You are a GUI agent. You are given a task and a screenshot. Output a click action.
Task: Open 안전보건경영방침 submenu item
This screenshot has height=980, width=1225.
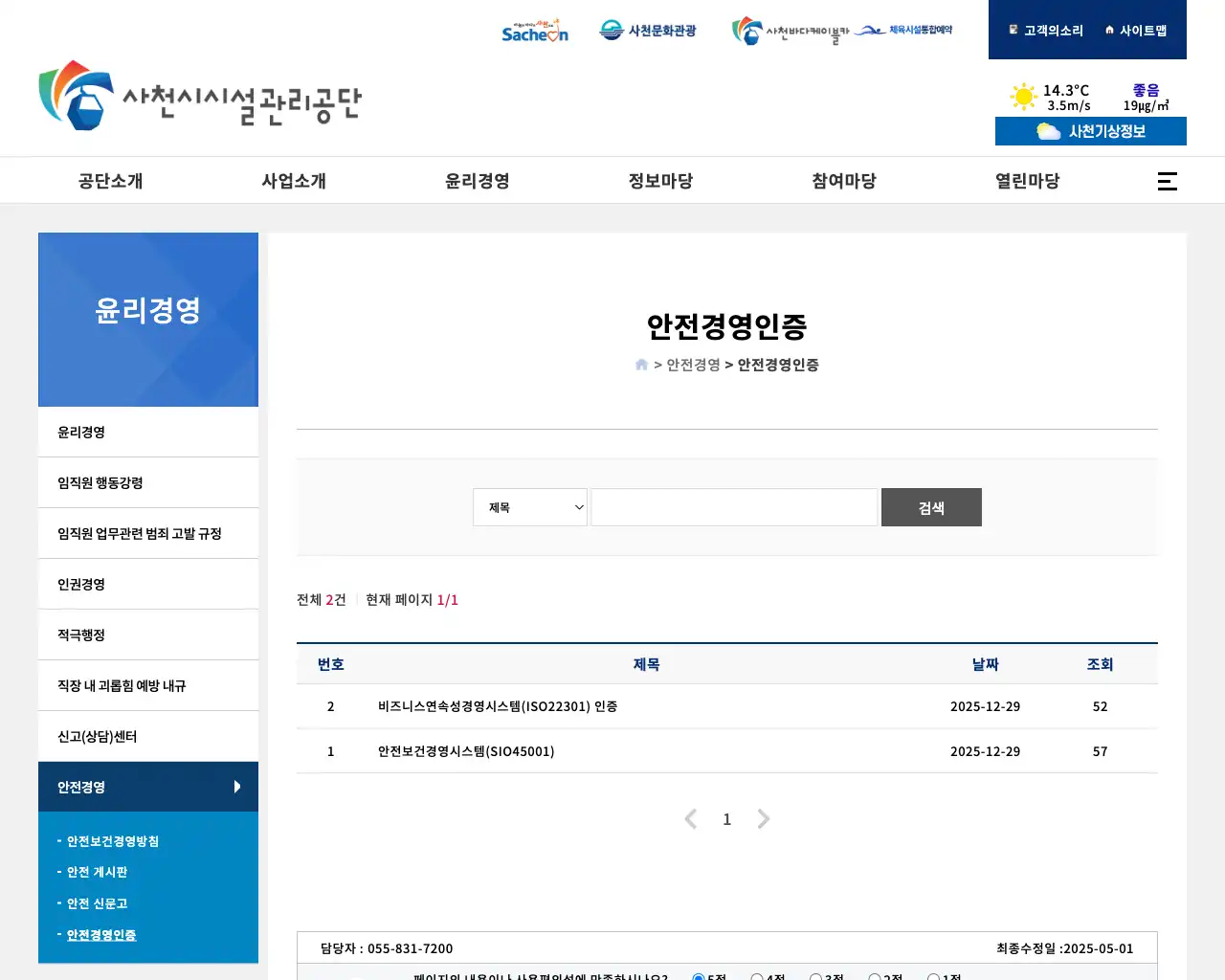[113, 841]
